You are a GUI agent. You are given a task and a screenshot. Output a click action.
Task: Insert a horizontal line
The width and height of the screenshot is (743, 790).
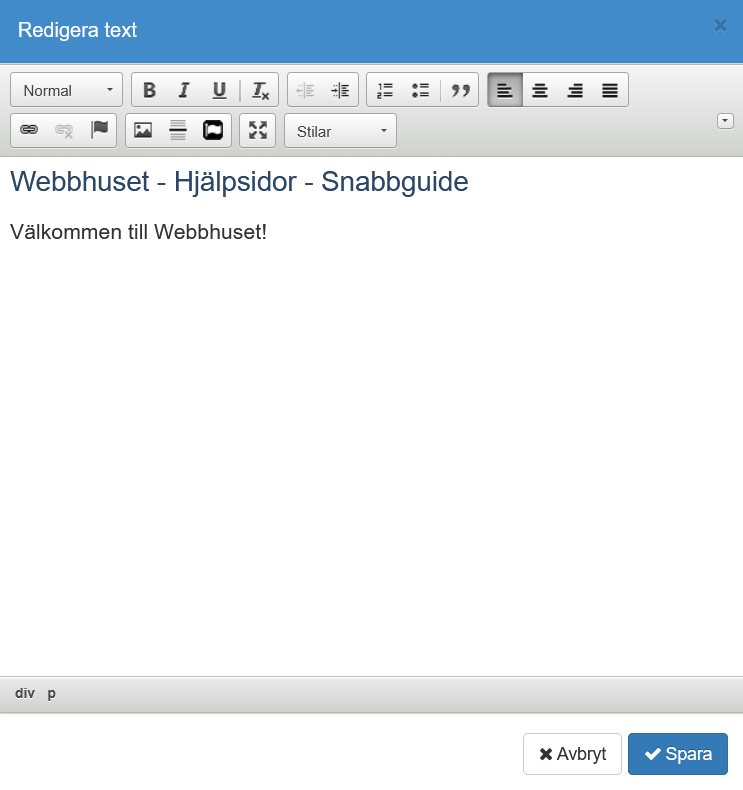[x=178, y=130]
